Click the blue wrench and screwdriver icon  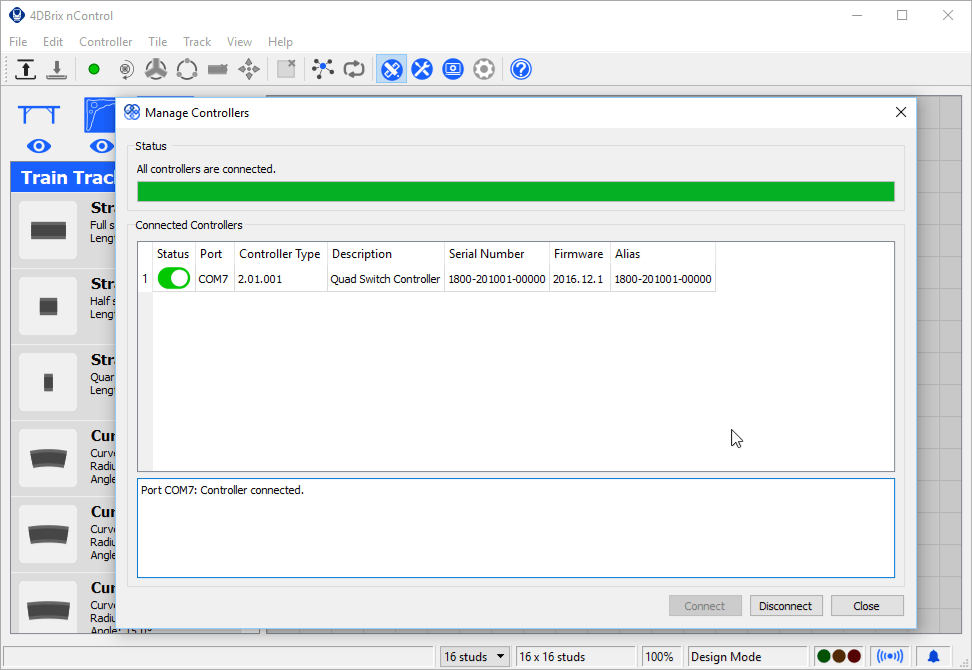coord(422,69)
